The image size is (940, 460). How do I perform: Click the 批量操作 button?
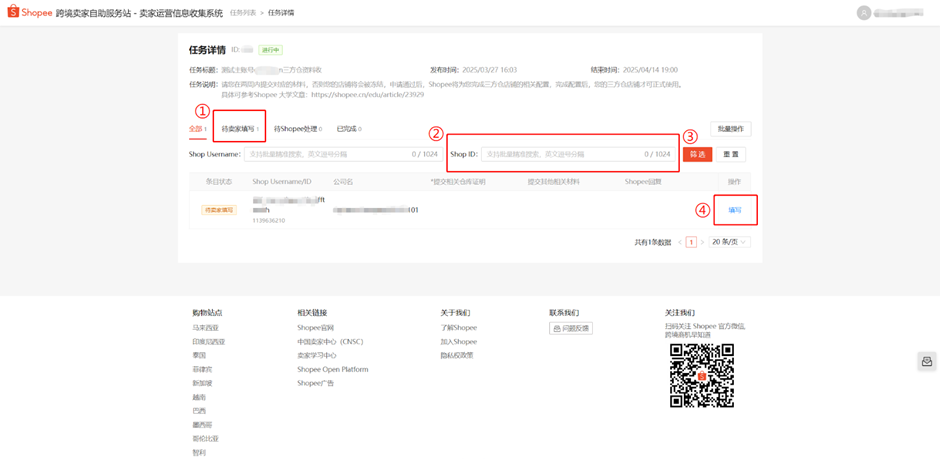click(x=731, y=129)
